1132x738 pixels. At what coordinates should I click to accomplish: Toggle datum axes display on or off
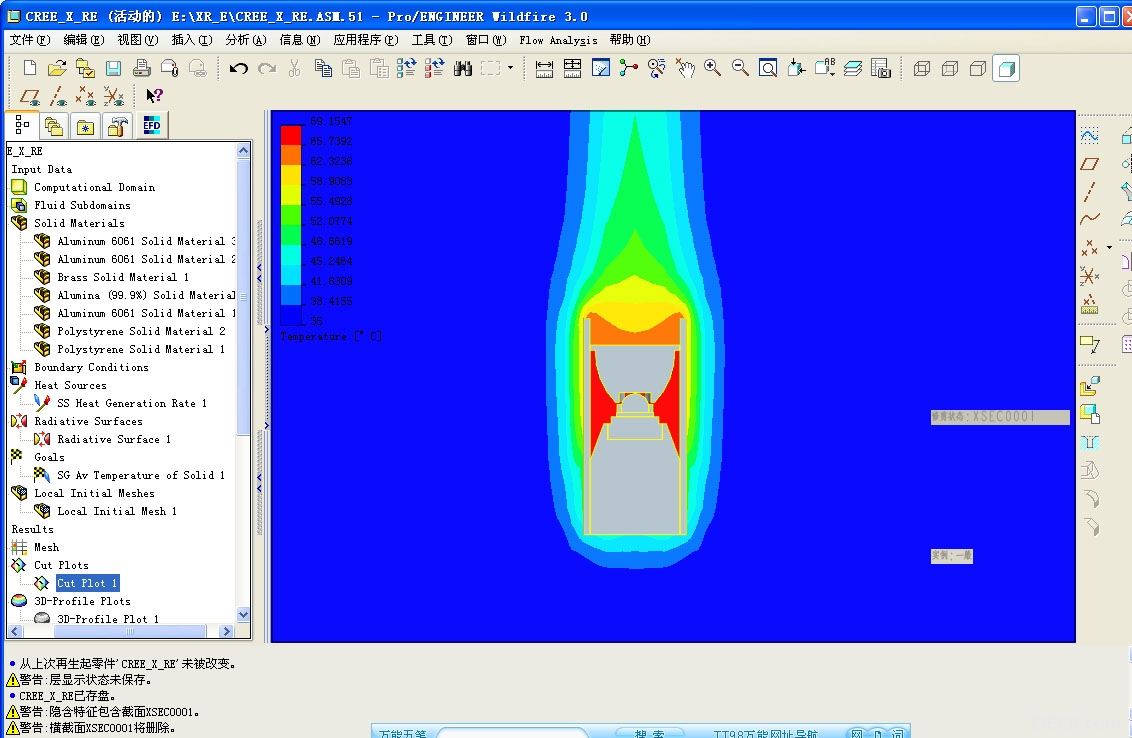[x=58, y=95]
